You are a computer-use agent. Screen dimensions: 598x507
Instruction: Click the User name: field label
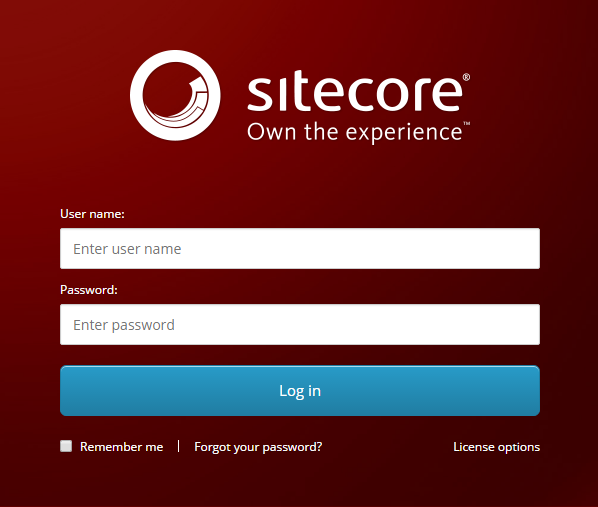[92, 214]
